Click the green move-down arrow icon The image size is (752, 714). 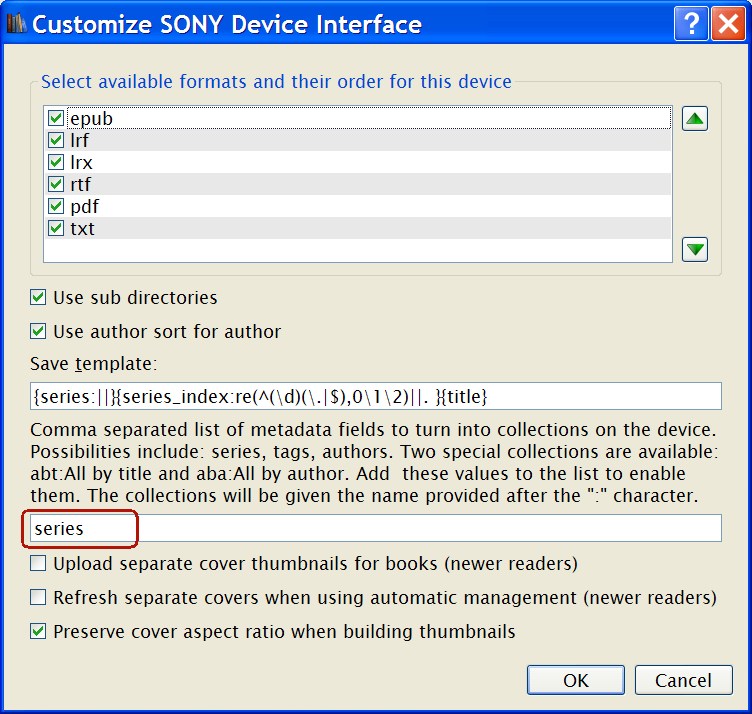click(695, 248)
